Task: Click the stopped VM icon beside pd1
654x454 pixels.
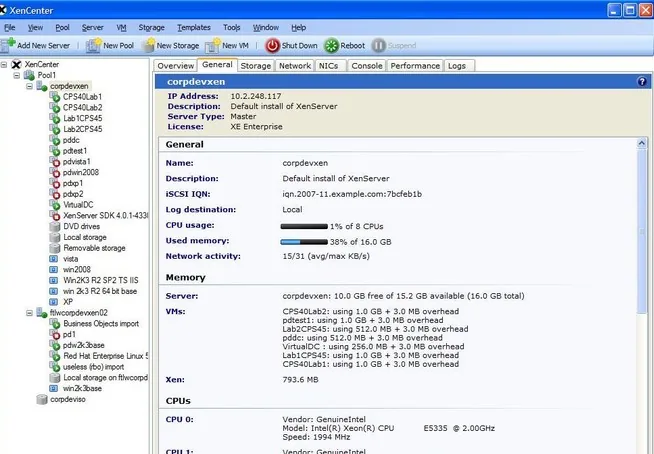Action: point(55,334)
